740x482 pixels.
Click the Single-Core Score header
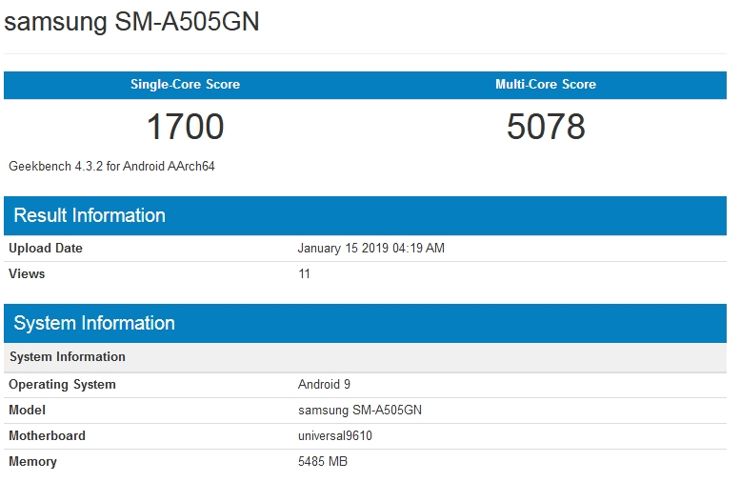coord(185,85)
